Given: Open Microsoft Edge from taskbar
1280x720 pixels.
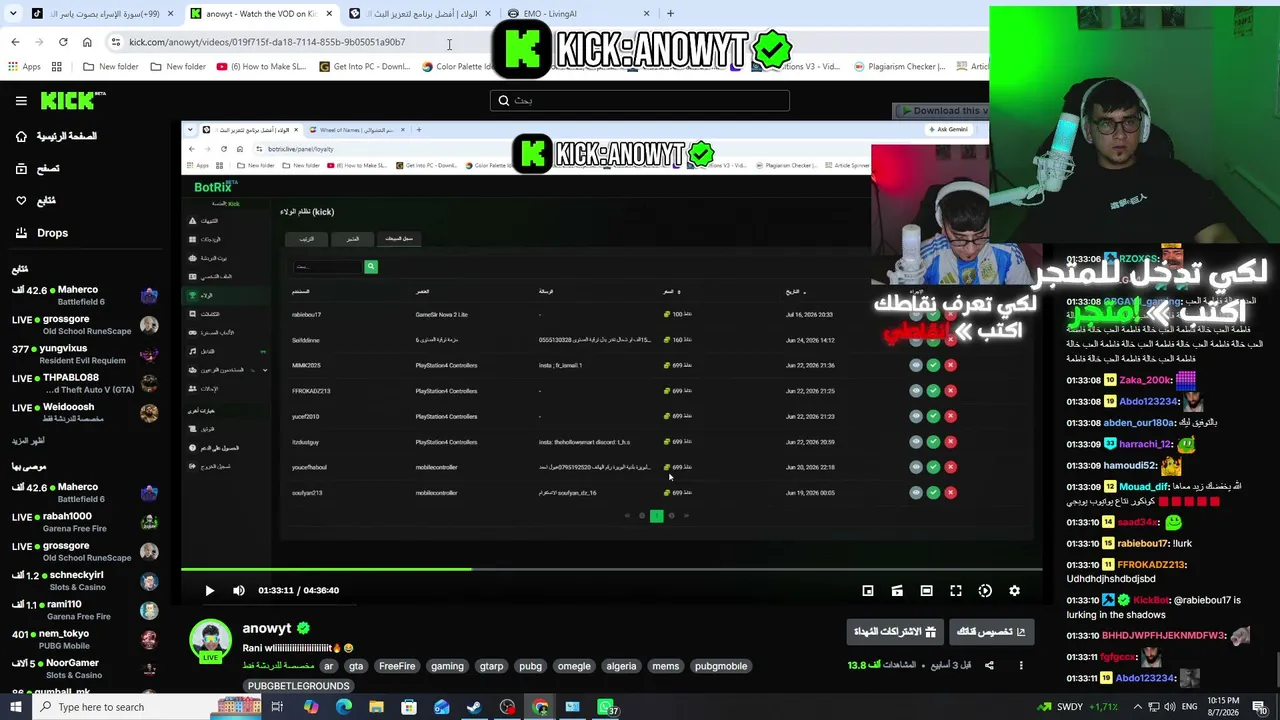Looking at the screenshot, I should coord(343,707).
